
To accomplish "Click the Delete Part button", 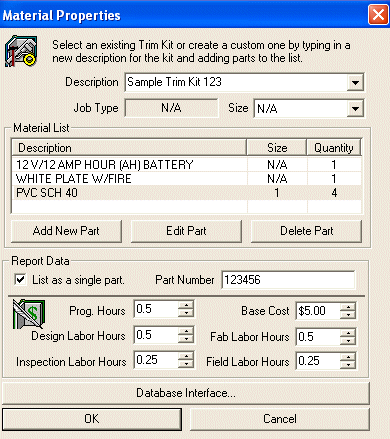I will pos(306,231).
